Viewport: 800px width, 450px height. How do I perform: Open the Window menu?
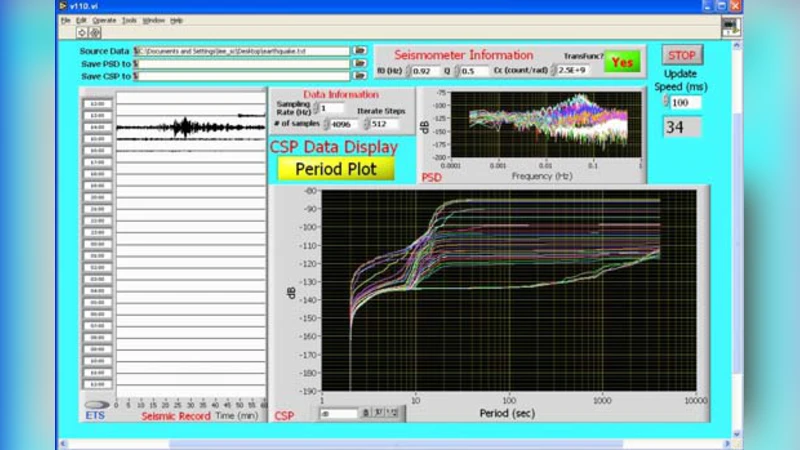click(153, 20)
